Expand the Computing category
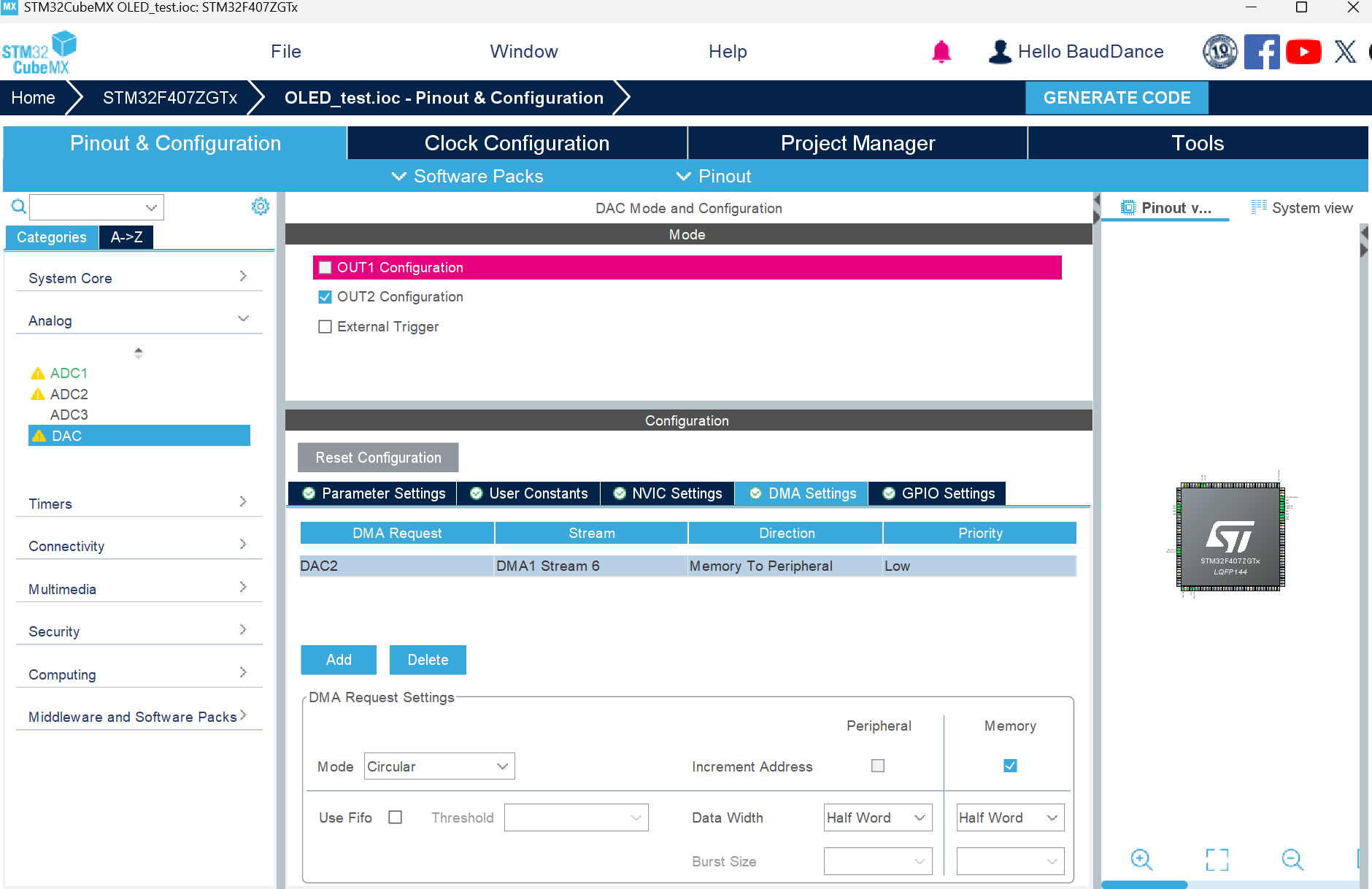The width and height of the screenshot is (1372, 889). coord(139,674)
